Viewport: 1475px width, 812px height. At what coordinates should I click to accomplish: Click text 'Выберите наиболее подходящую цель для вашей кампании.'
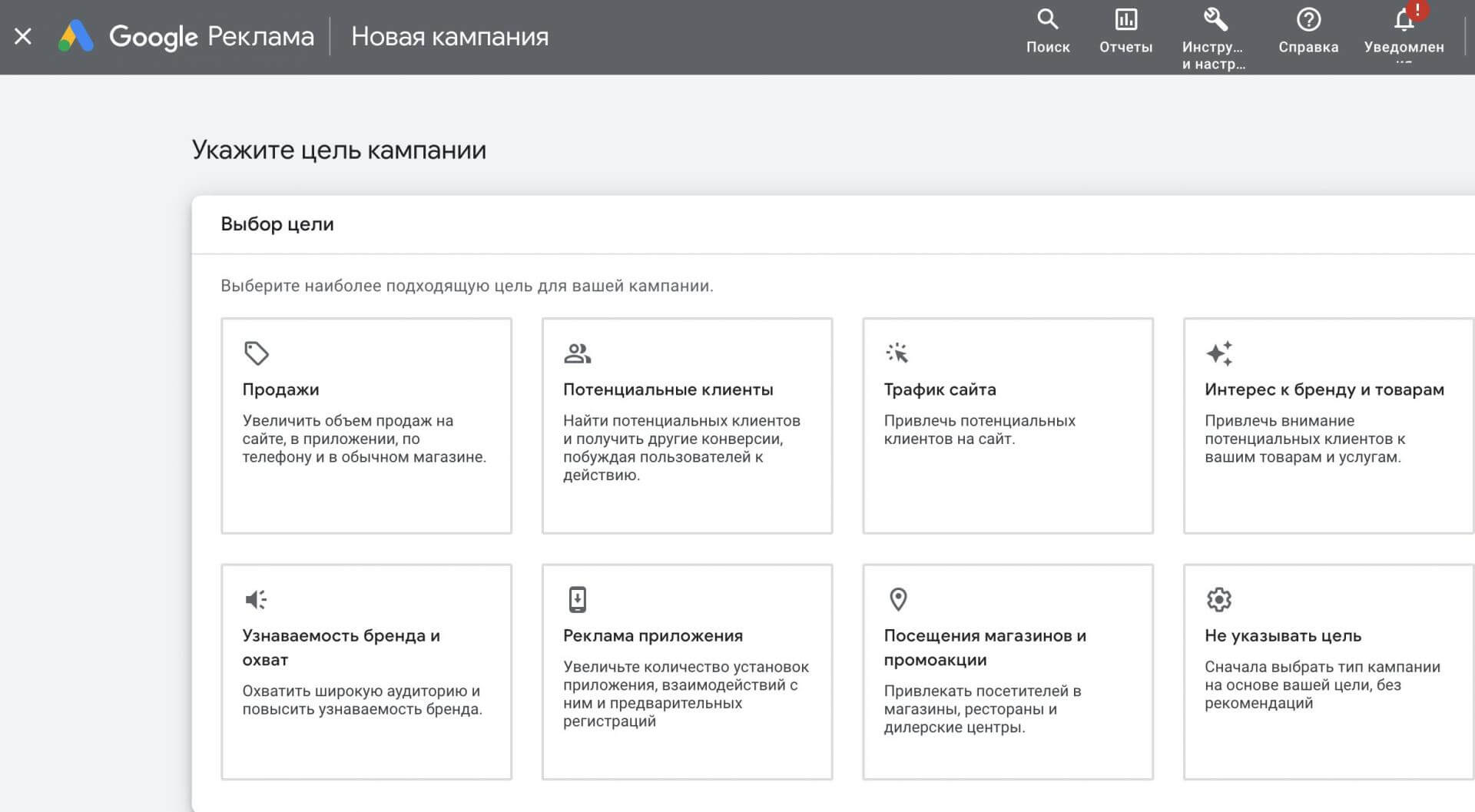pos(467,286)
